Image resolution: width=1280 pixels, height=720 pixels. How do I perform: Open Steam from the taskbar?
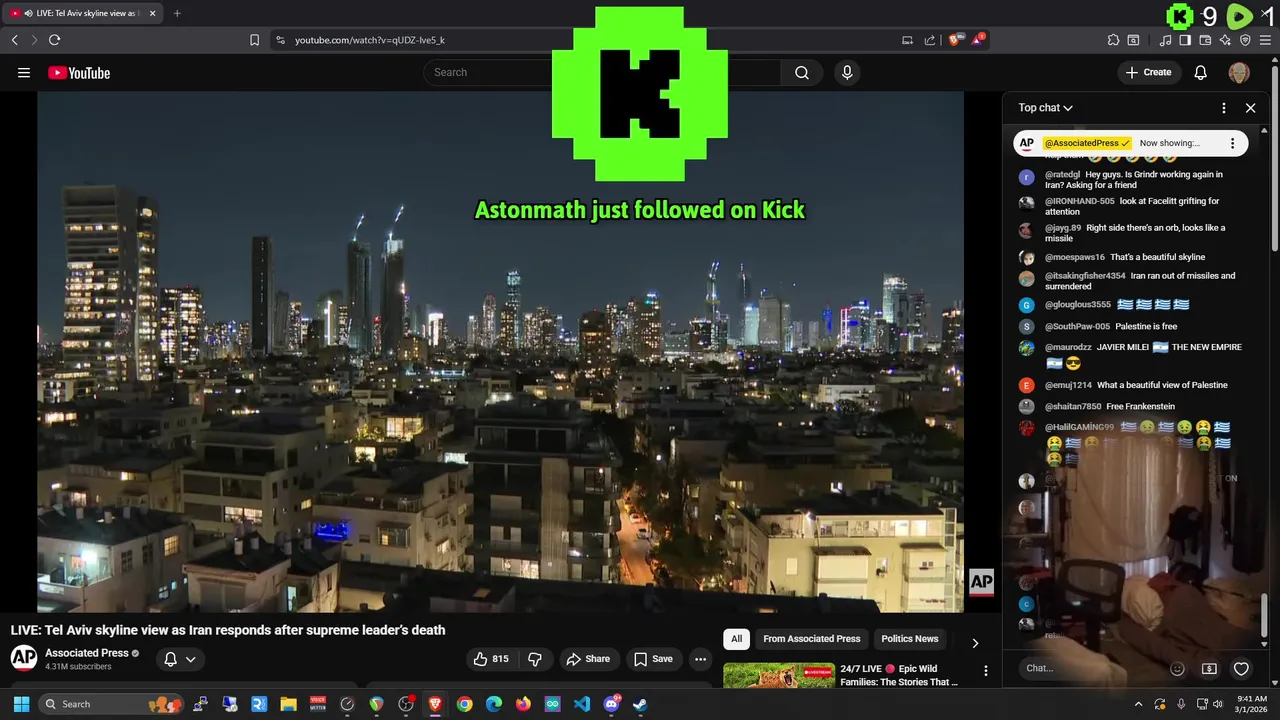(640, 704)
